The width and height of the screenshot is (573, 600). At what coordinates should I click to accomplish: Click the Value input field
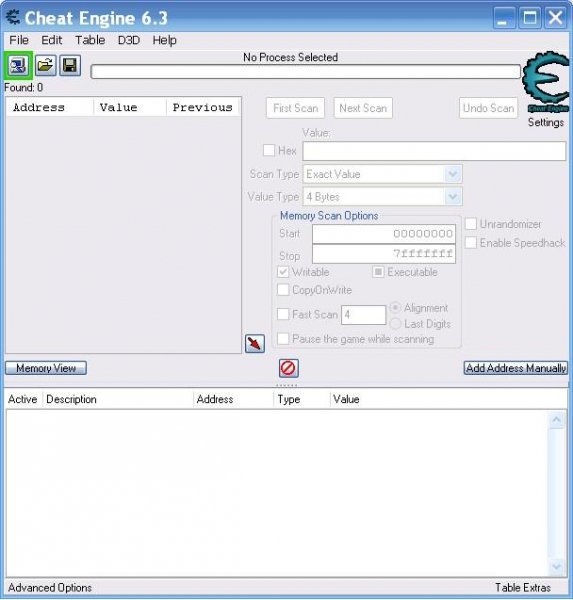point(434,151)
